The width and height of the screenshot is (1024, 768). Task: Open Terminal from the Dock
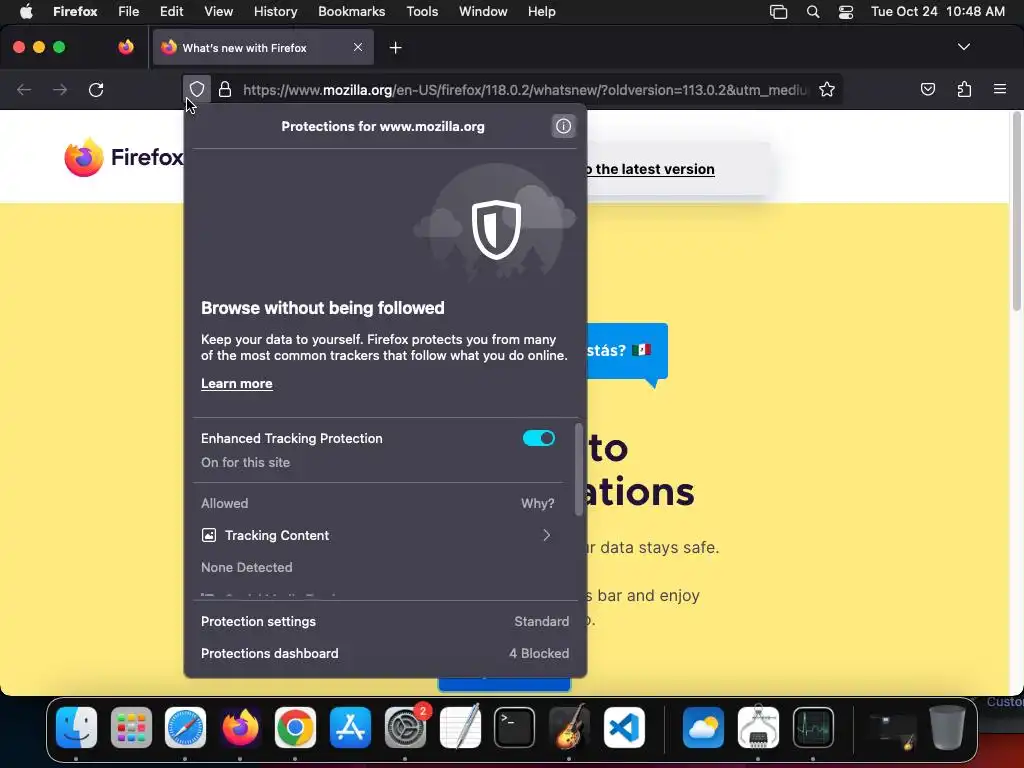[514, 727]
